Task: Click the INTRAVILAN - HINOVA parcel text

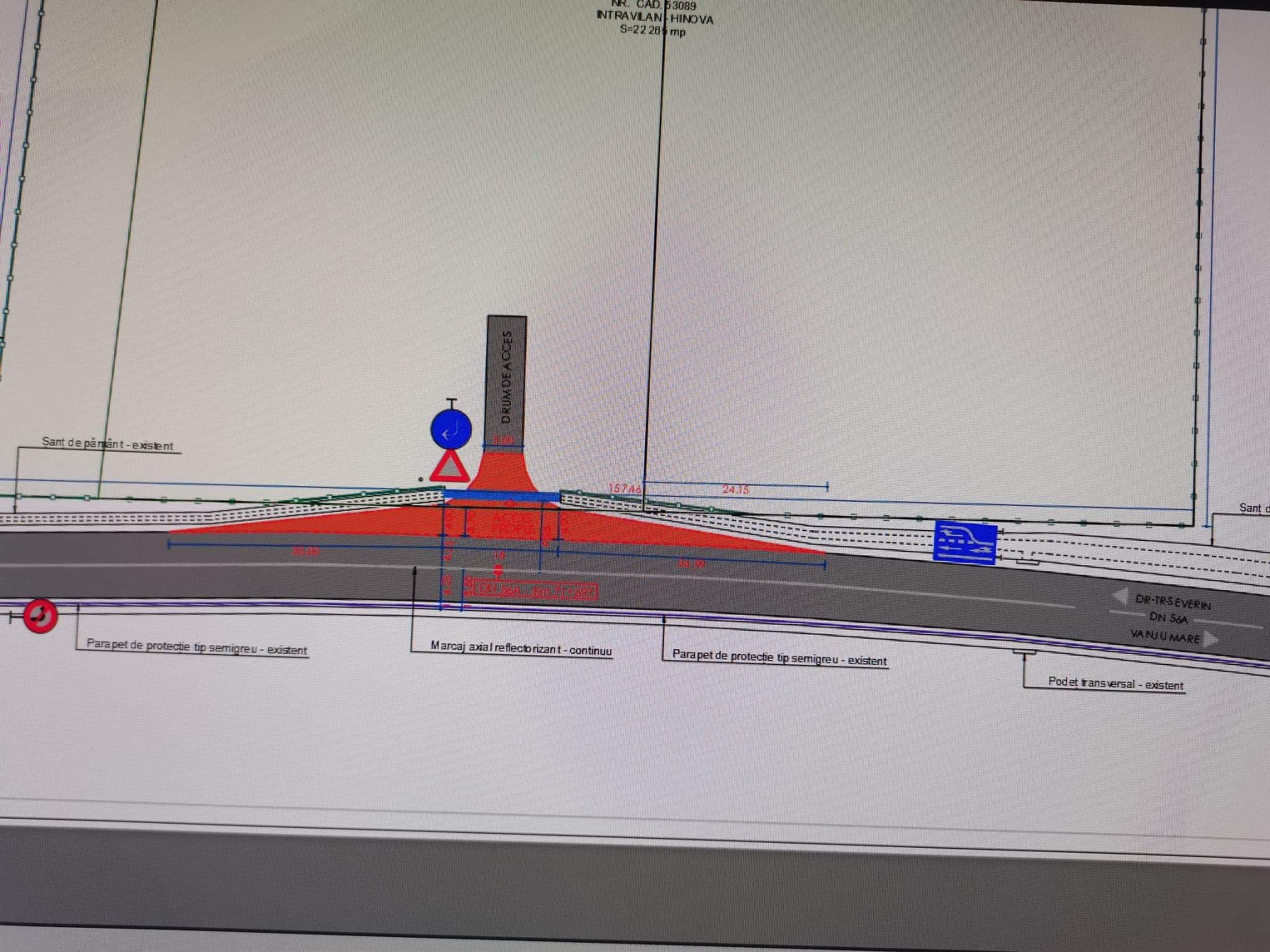Action: 655,19
